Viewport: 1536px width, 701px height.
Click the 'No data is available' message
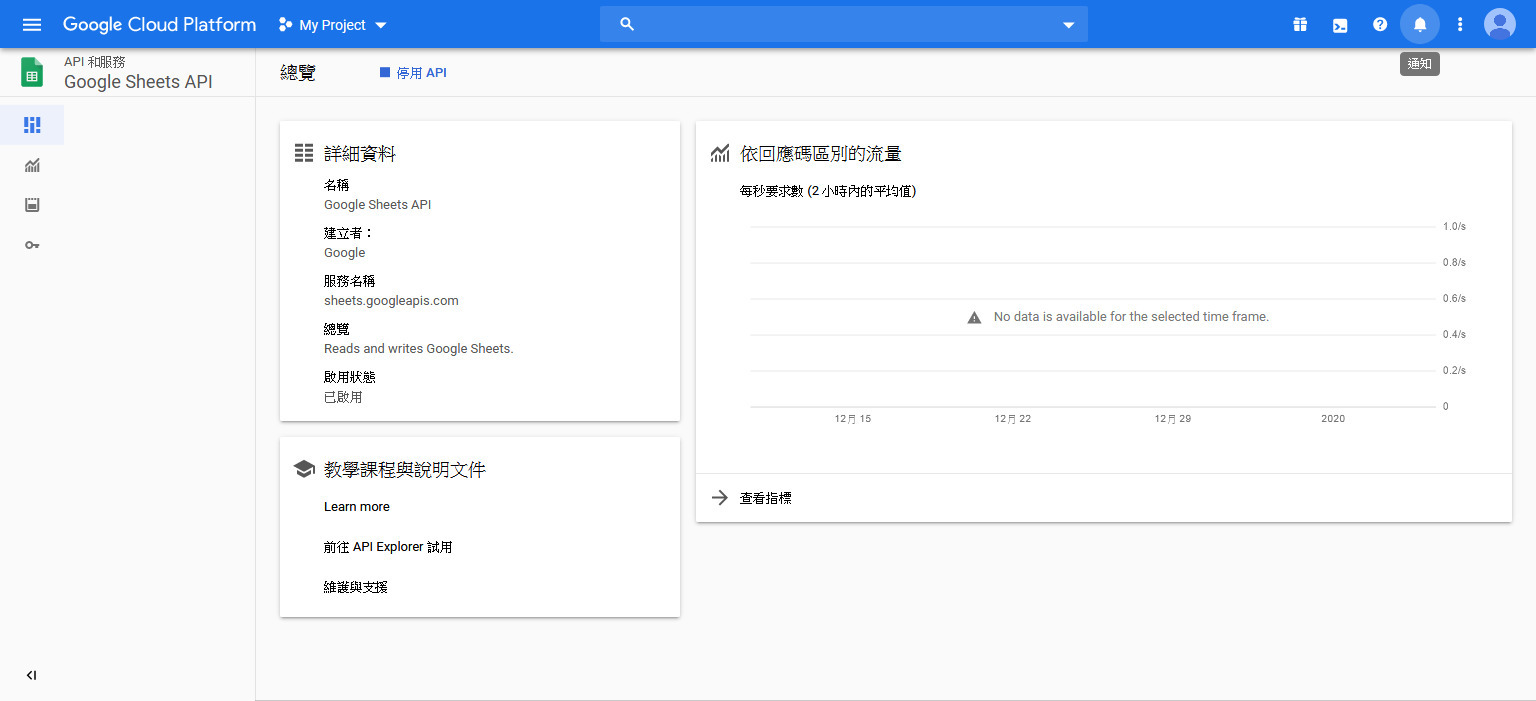pyautogui.click(x=1131, y=317)
